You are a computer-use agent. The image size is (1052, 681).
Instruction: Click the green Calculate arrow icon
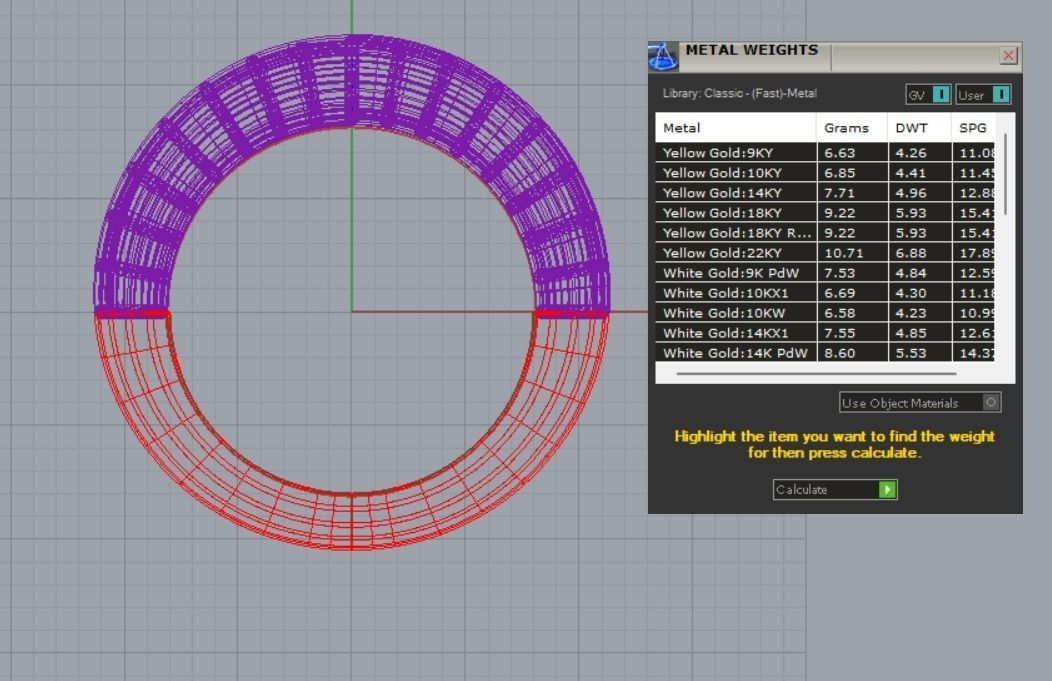click(x=887, y=490)
